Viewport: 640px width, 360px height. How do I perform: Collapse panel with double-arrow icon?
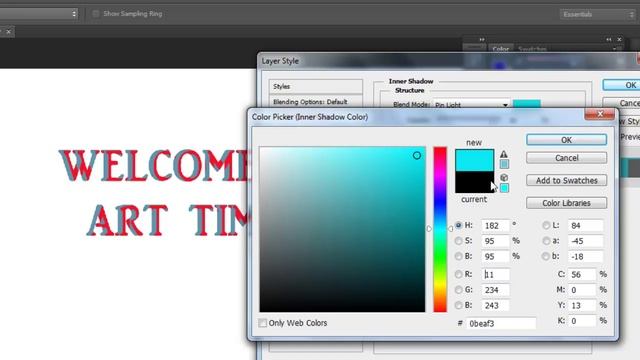(x=609, y=40)
